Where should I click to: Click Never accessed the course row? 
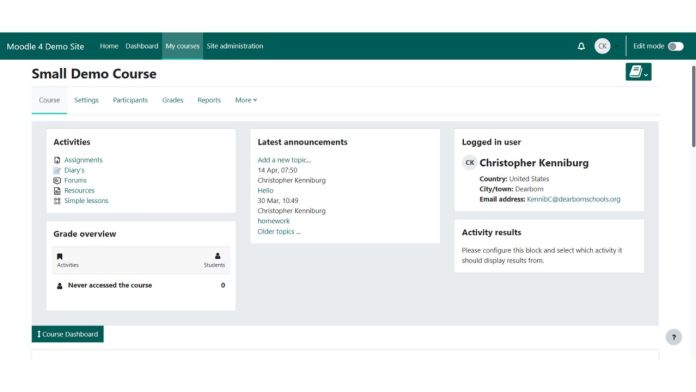pos(141,285)
